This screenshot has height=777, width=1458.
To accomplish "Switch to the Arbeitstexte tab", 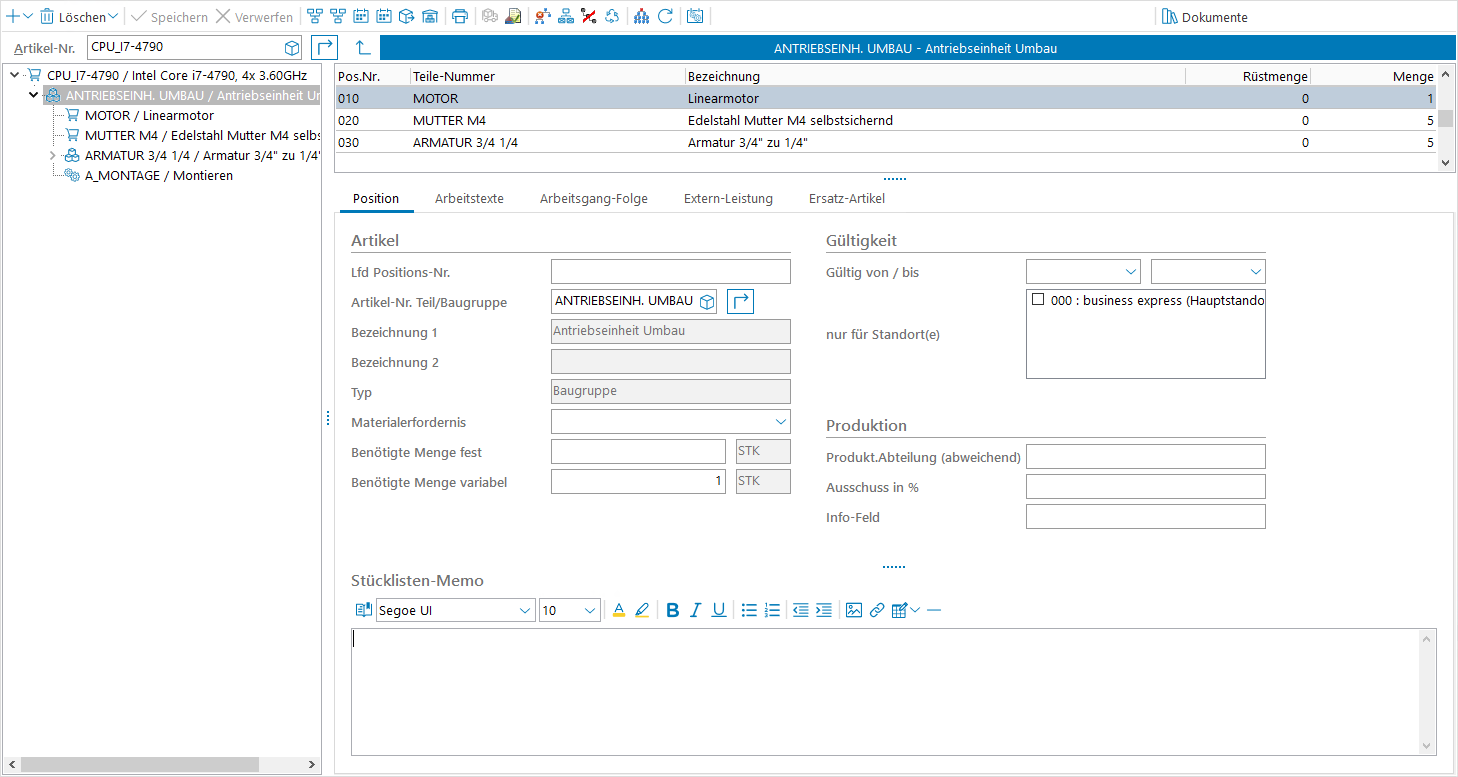I will coord(469,199).
